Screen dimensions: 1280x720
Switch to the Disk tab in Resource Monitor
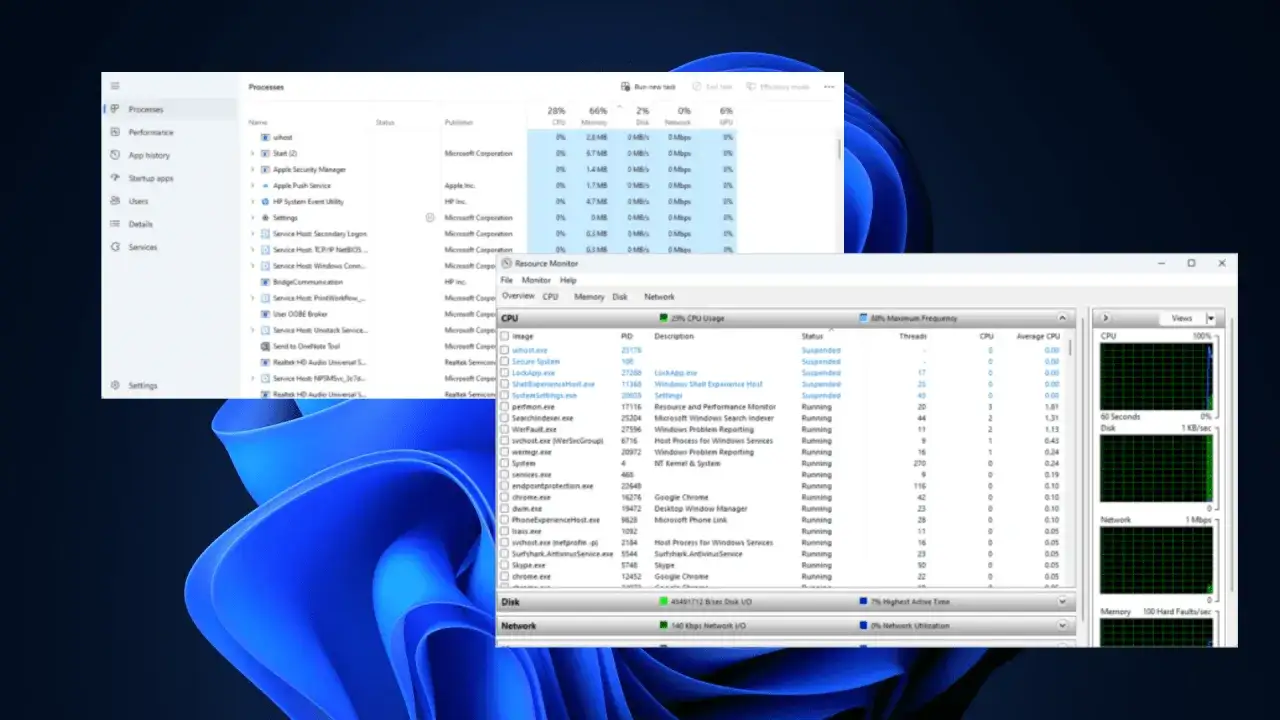tap(620, 296)
